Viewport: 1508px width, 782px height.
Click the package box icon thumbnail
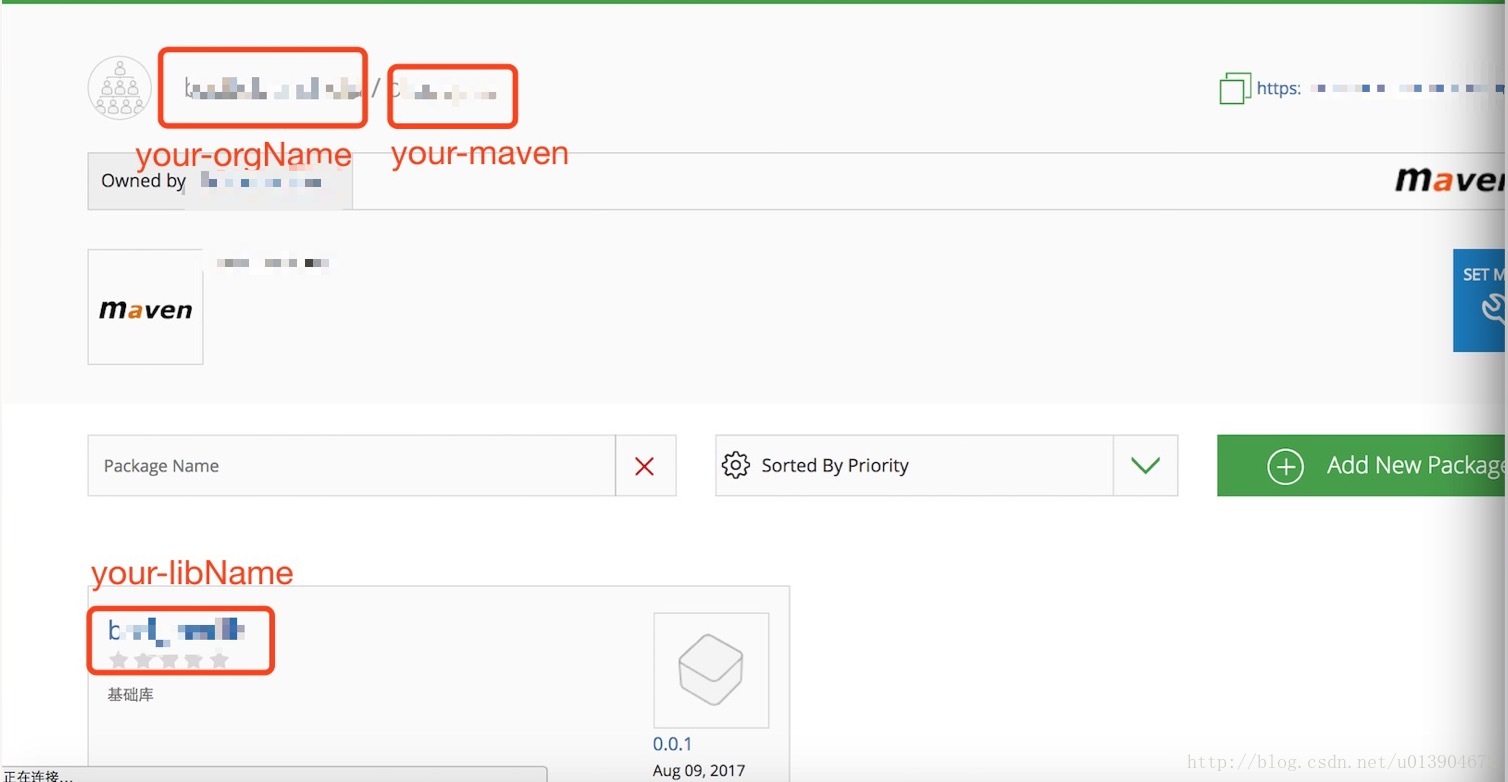711,670
